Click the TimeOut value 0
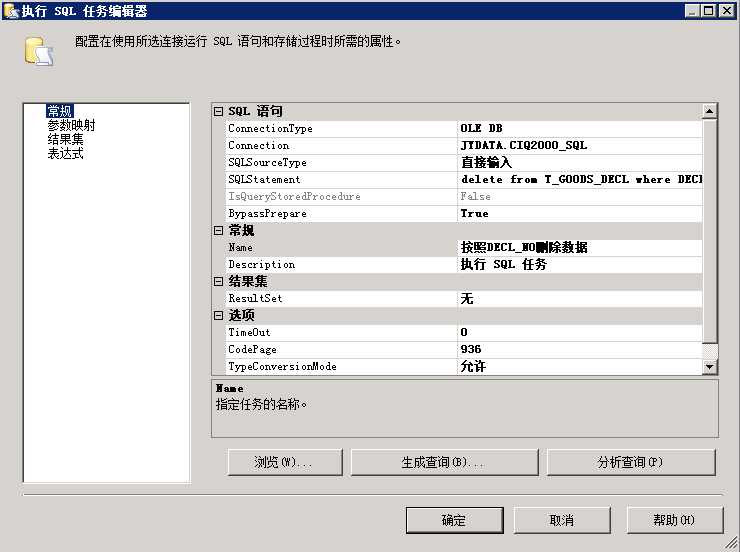Image resolution: width=740 pixels, height=552 pixels. tap(580, 332)
